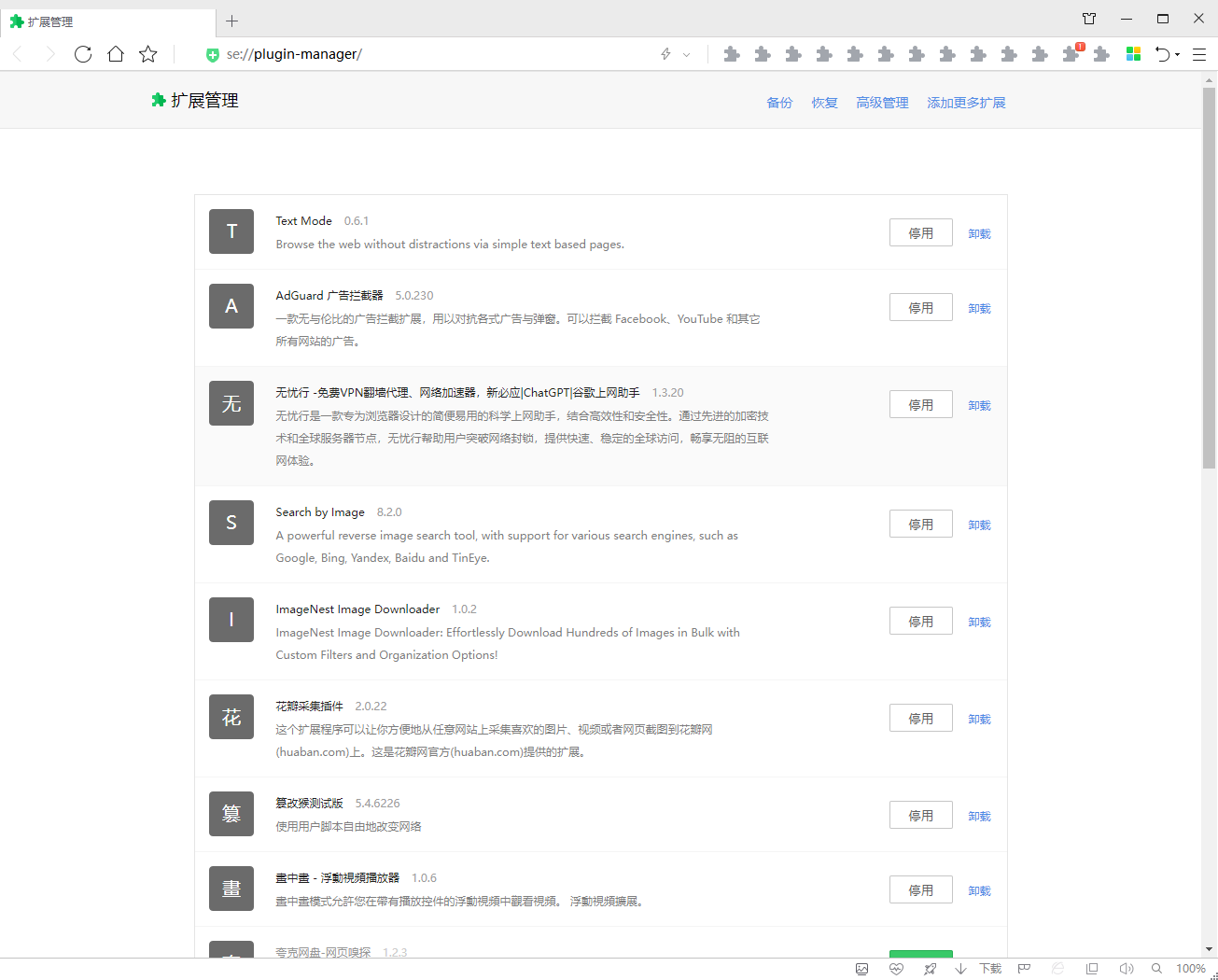Disable AdGuard 广告拦截器 extension
Screen dimensions: 1218x980
920,308
